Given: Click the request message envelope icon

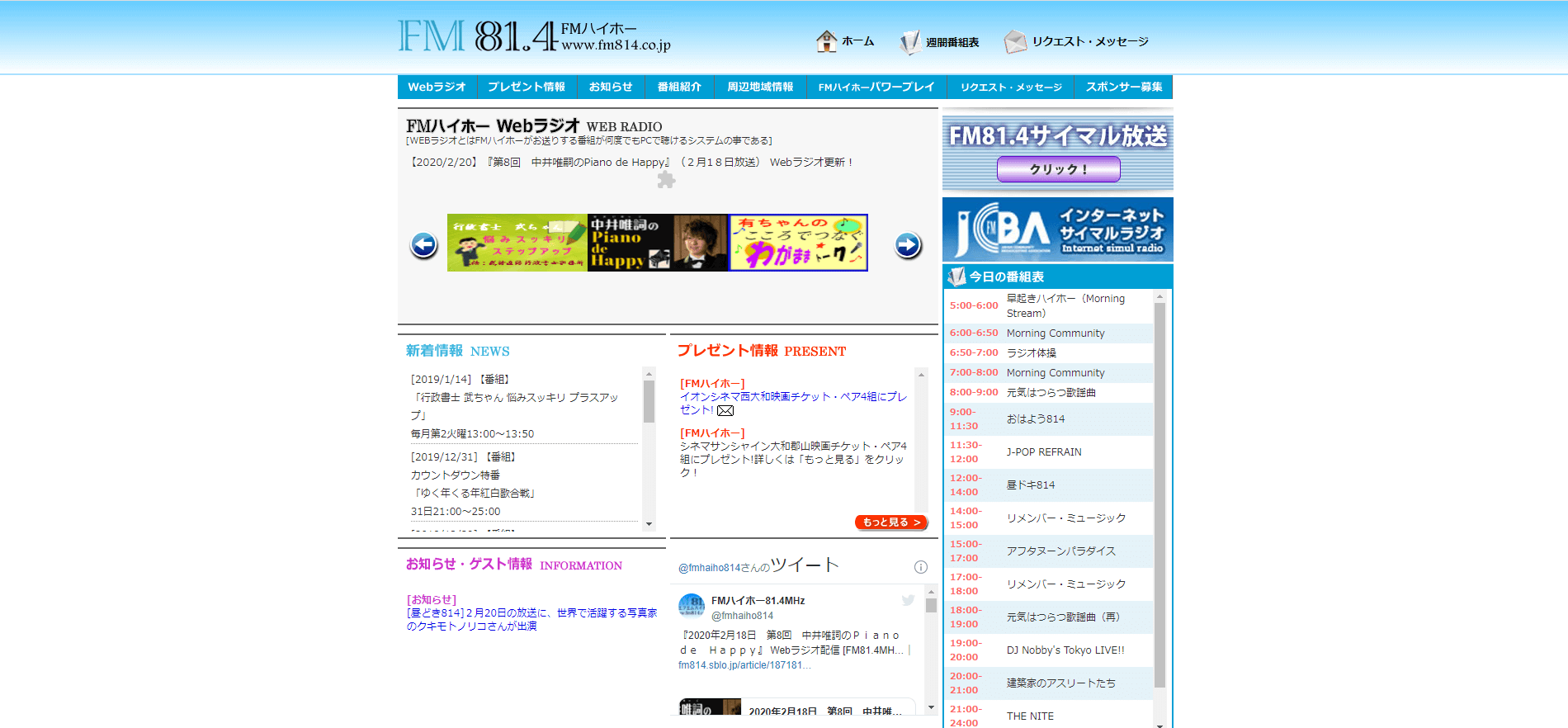Looking at the screenshot, I should [1015, 42].
